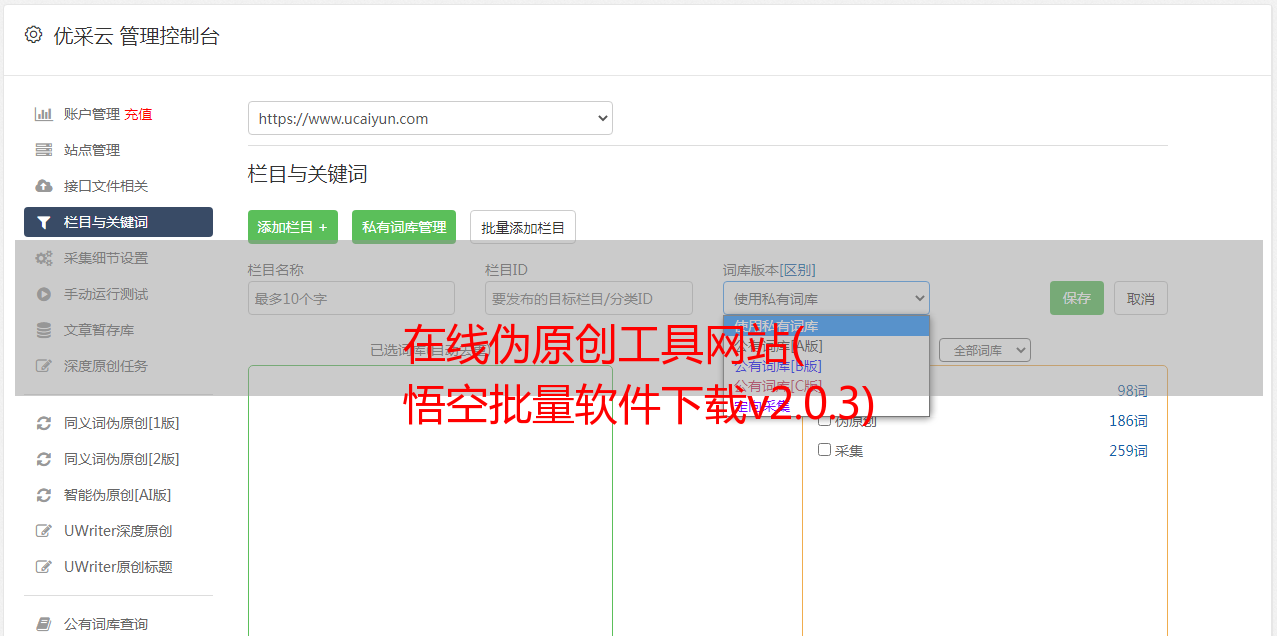Expand the 使用私有词库 version dropdown

826,298
